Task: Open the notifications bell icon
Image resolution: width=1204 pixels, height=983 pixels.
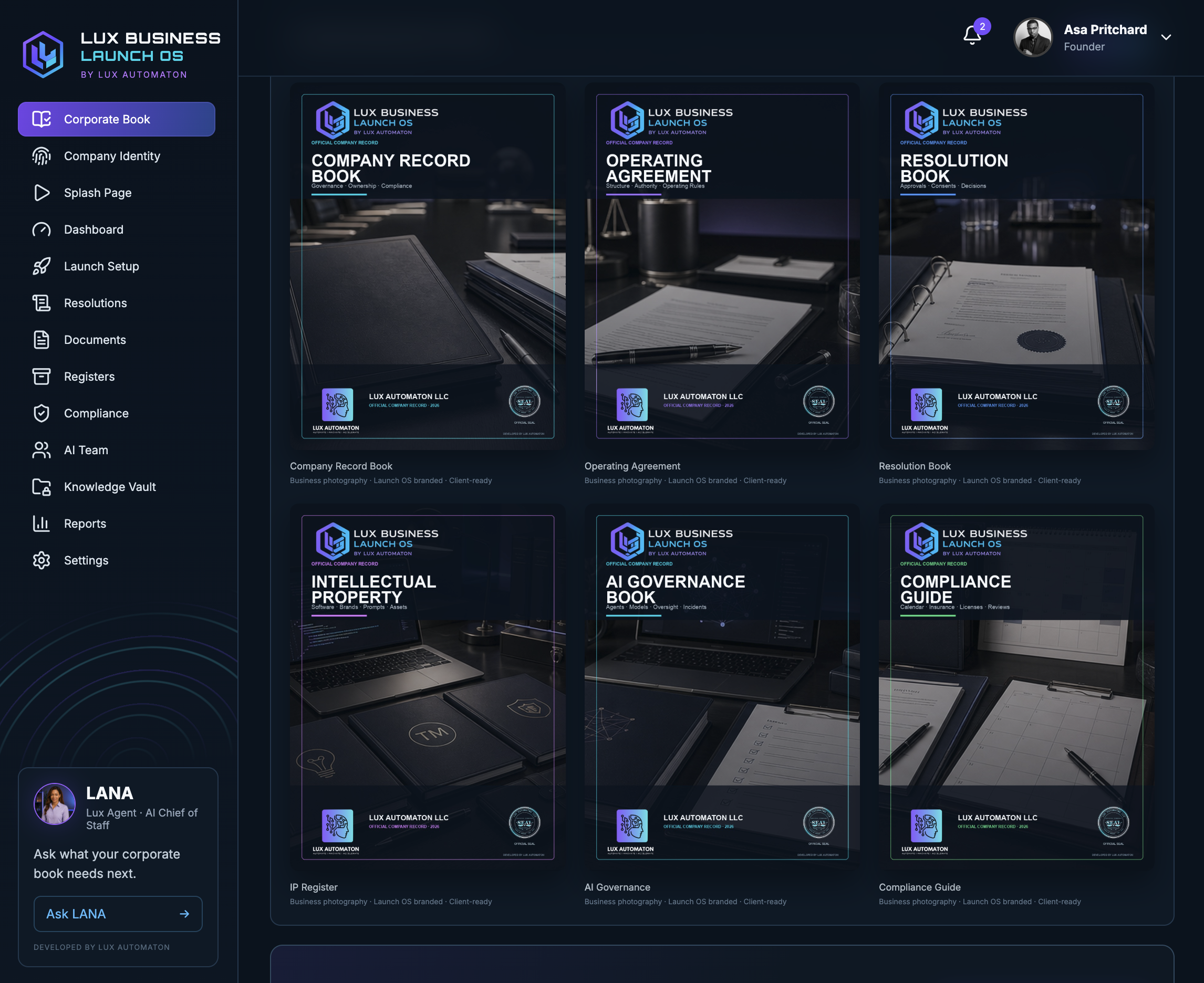Action: pyautogui.click(x=972, y=36)
